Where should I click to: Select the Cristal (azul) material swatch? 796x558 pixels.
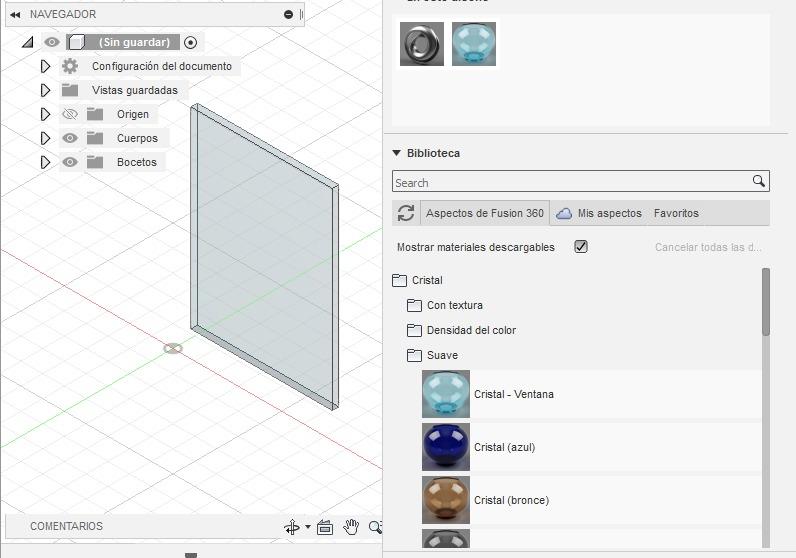tap(446, 447)
